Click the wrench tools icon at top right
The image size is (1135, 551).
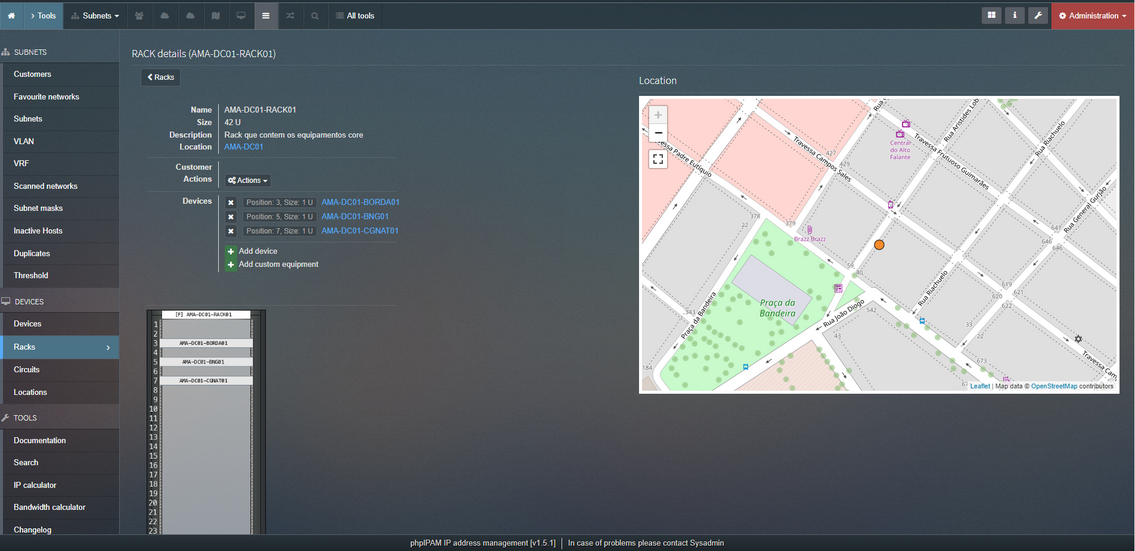[x=1038, y=15]
